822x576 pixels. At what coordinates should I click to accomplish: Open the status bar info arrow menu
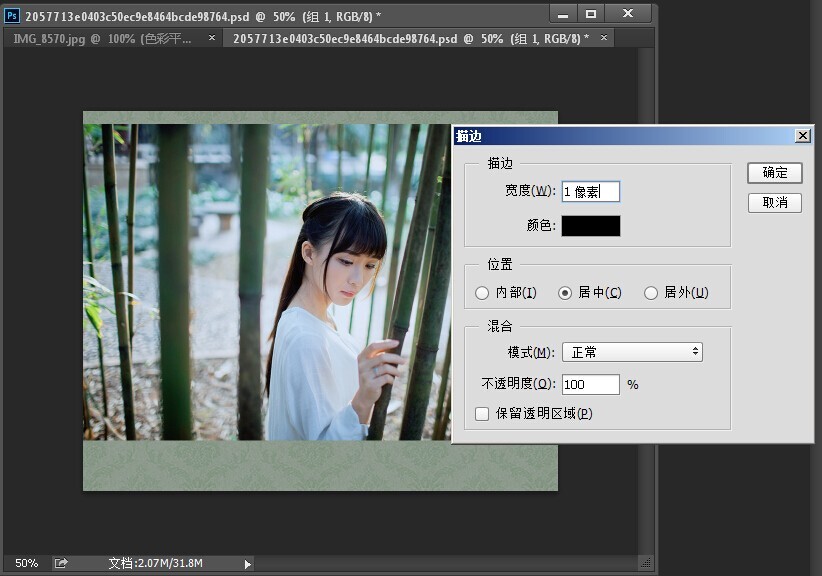[x=247, y=564]
